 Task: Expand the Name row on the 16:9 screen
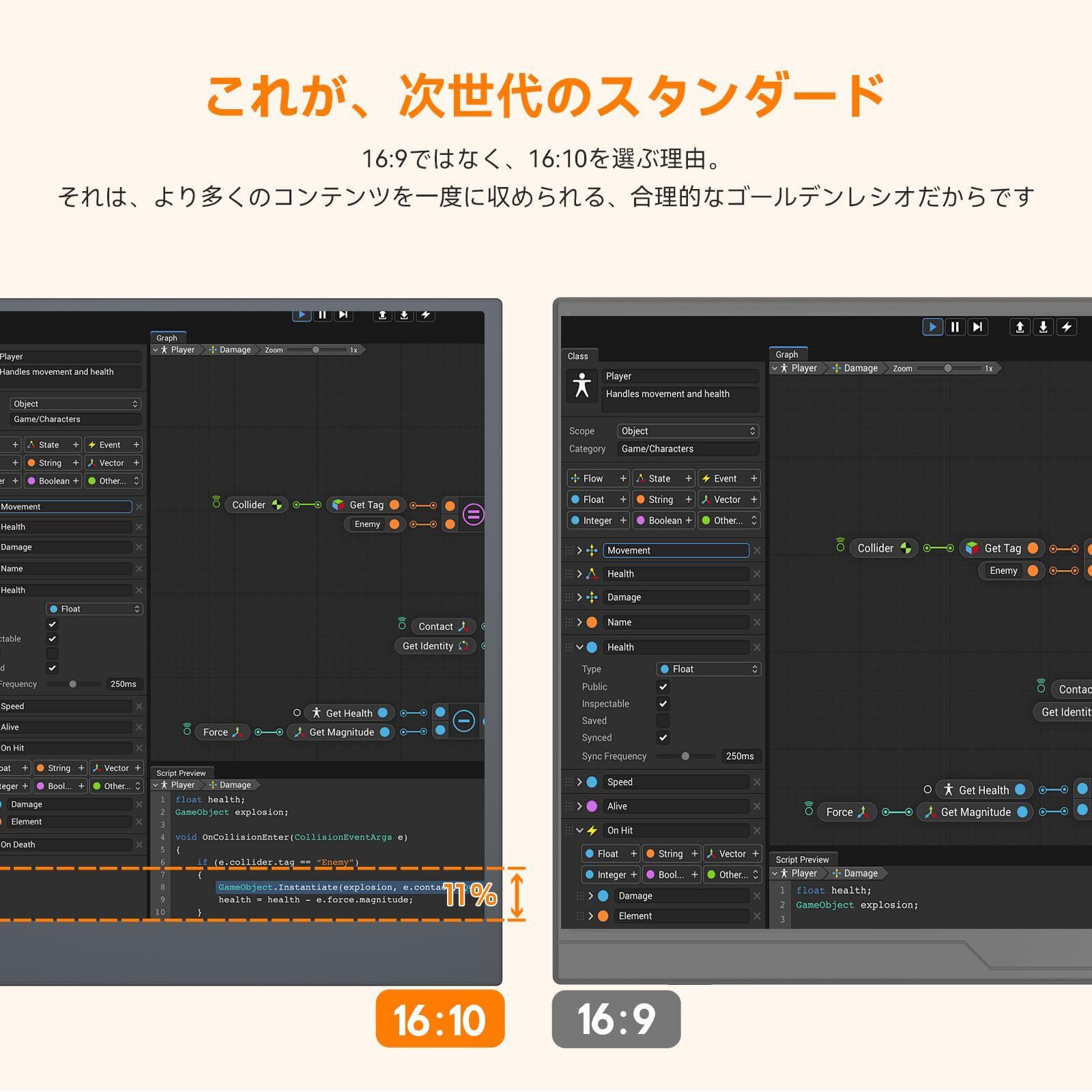coord(579,622)
